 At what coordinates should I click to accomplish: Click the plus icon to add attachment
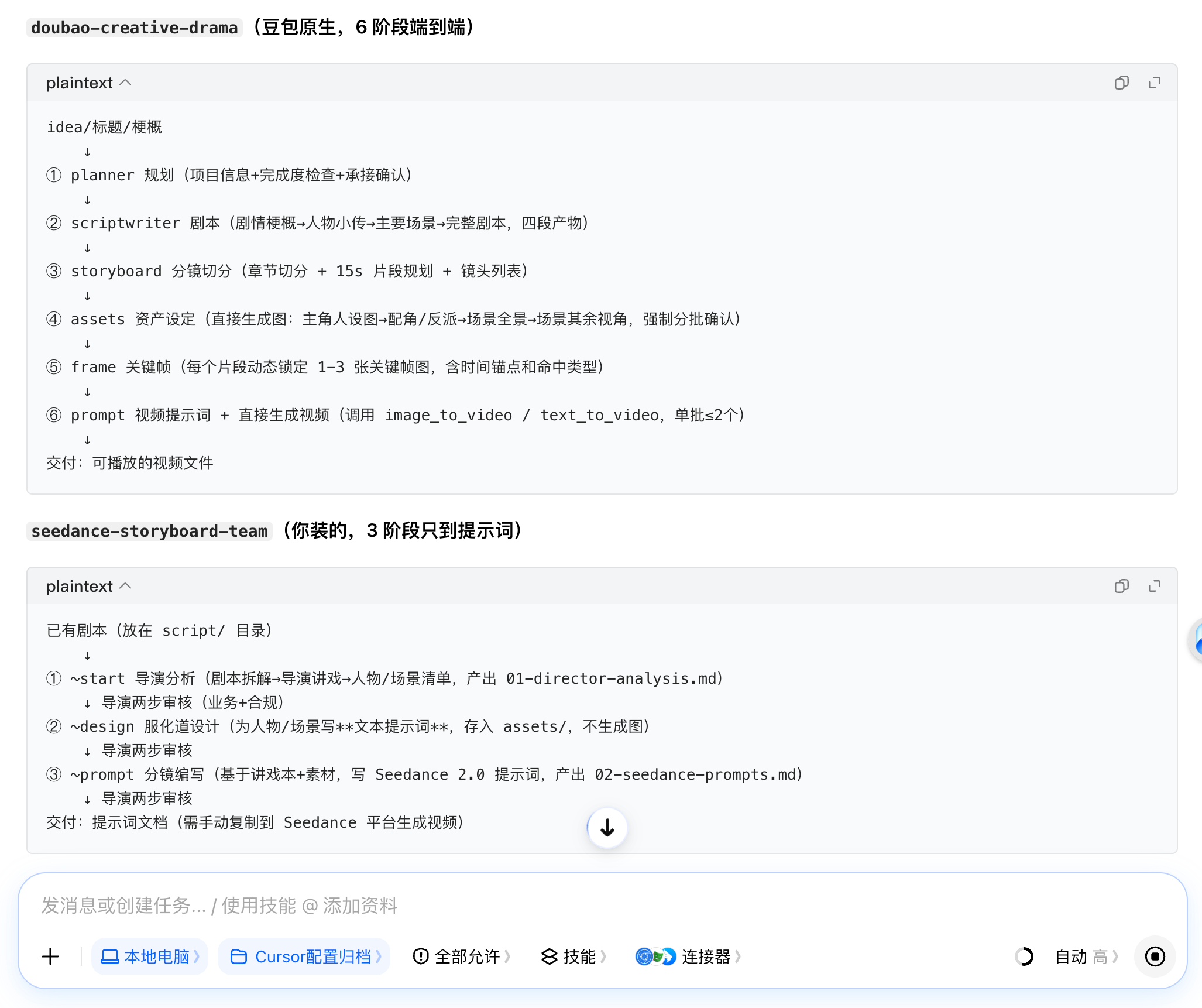coord(51,956)
